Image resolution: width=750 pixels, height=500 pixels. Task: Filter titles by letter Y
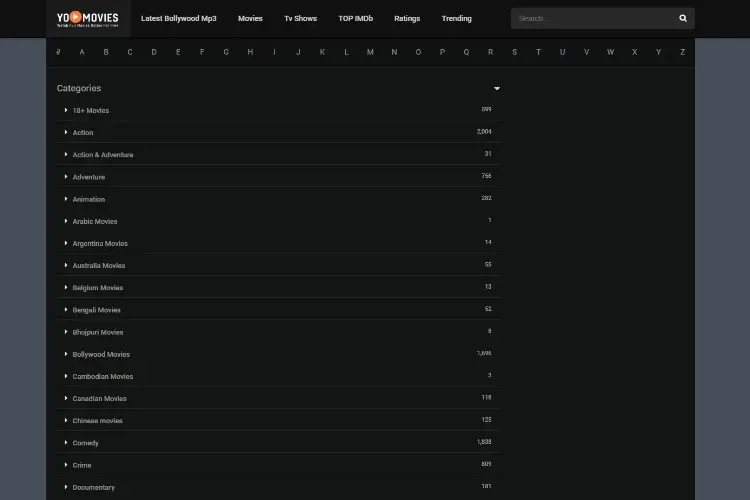(659, 52)
